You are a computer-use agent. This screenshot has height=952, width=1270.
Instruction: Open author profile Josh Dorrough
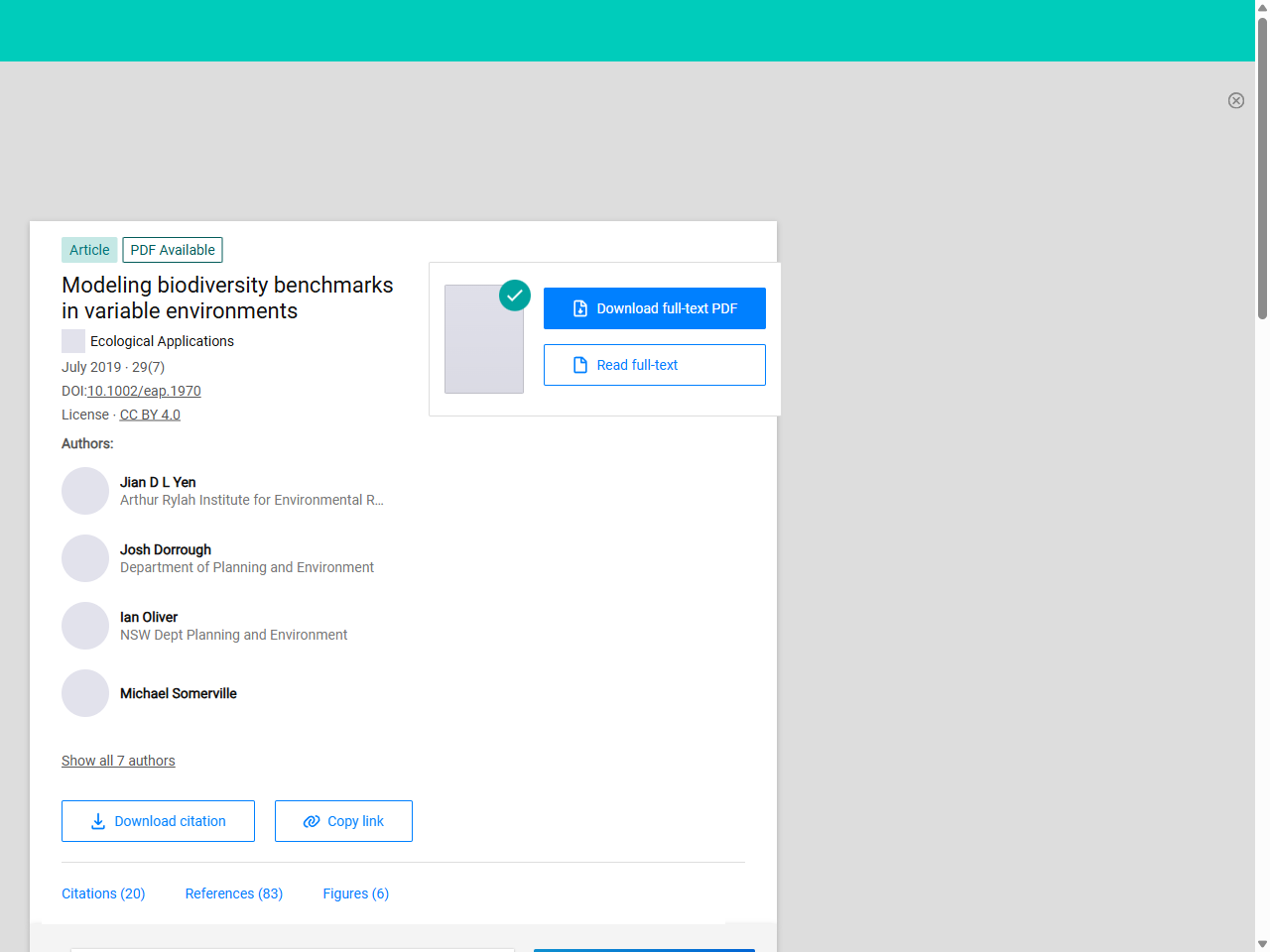166,549
